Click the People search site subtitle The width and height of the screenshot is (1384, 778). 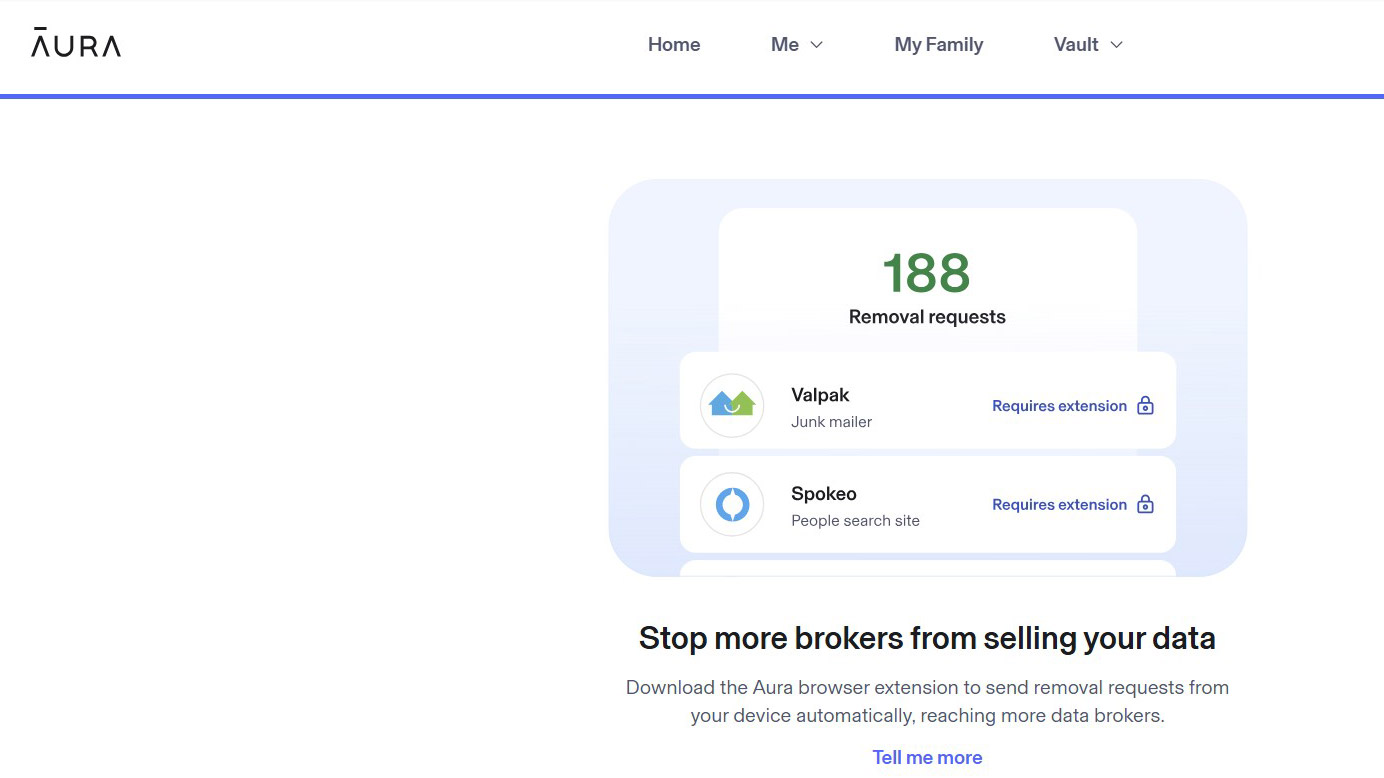[x=855, y=521]
